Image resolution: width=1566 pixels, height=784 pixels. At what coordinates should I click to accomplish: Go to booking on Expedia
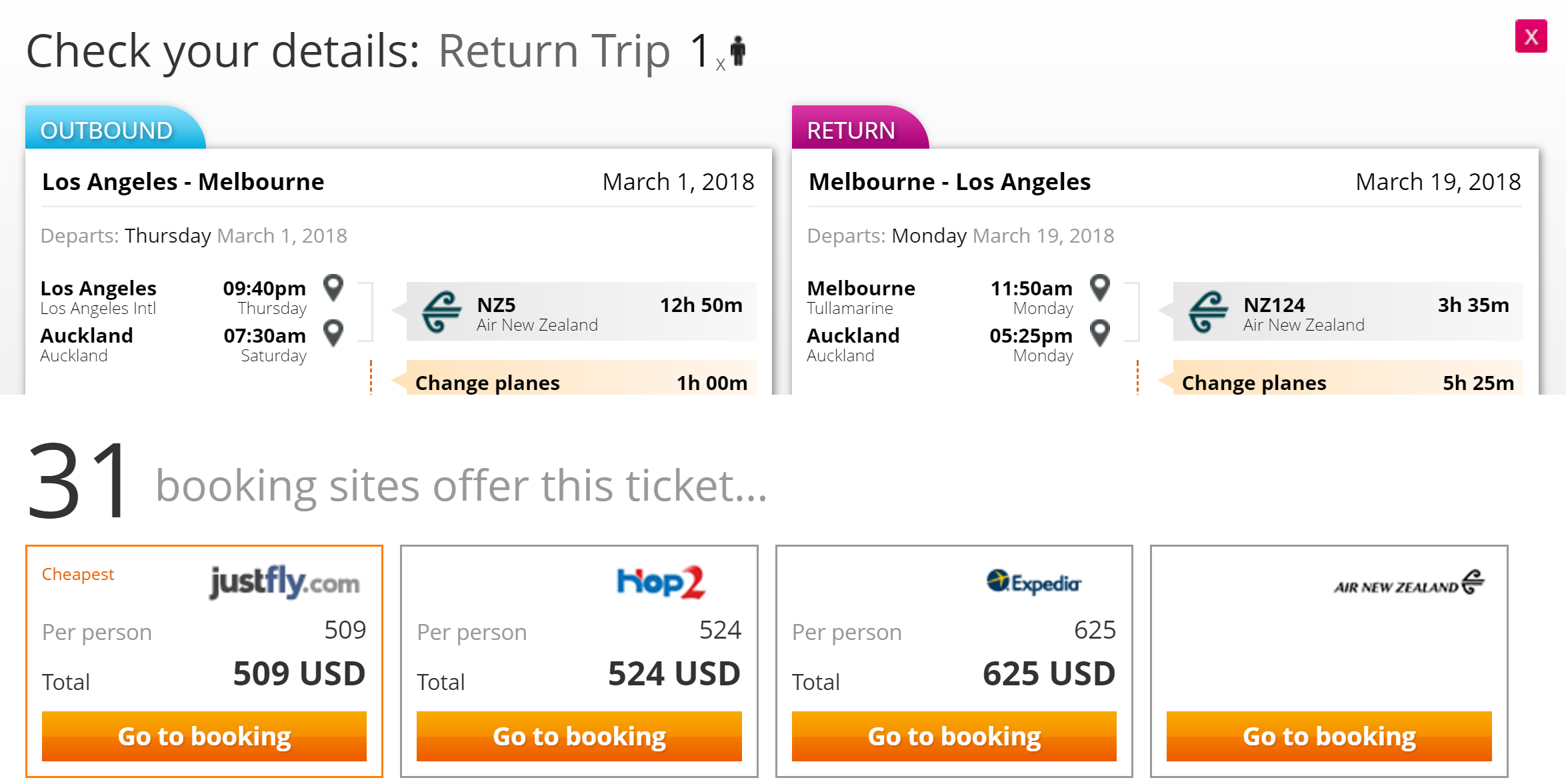tap(954, 736)
